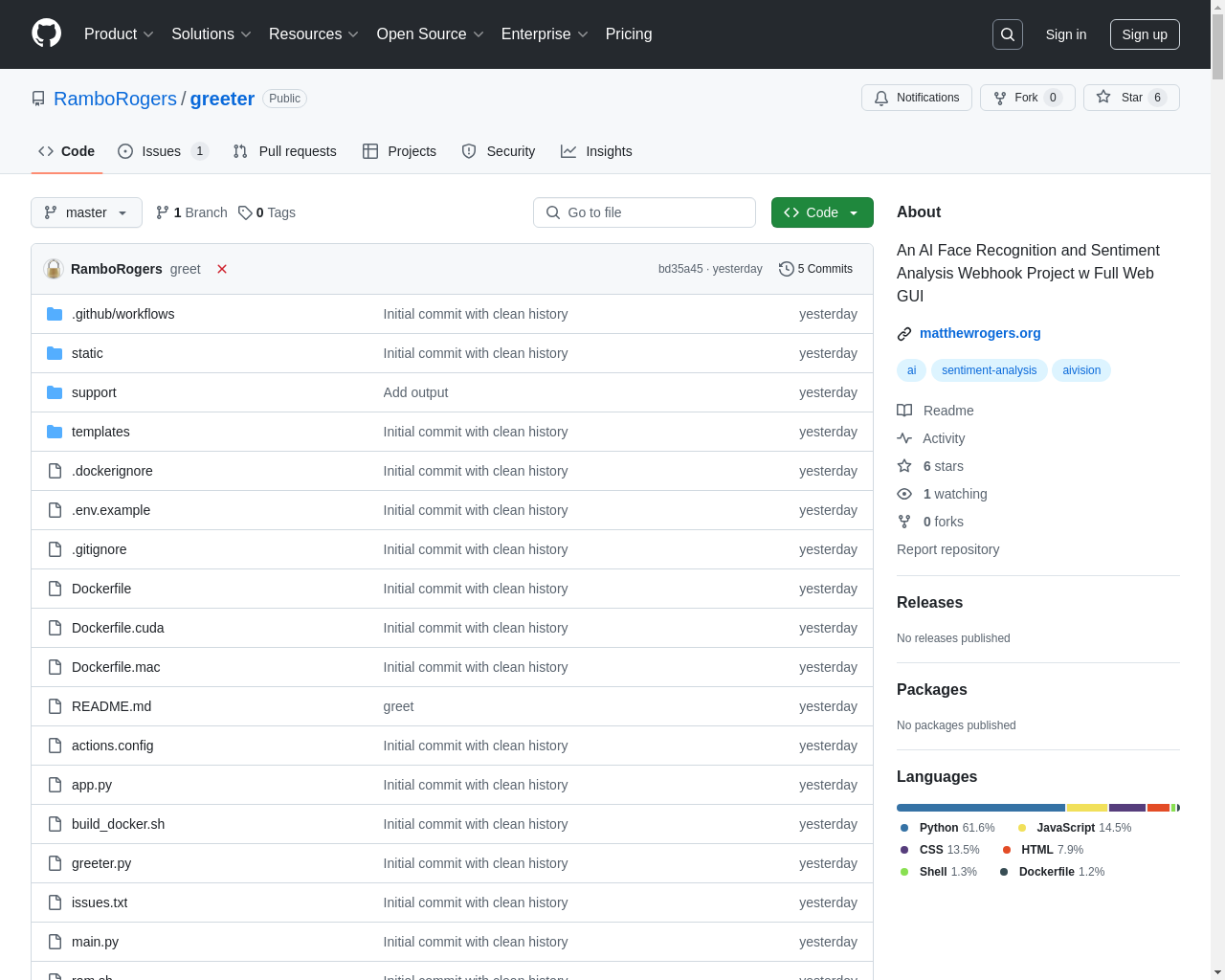Click the app.py file icon

tap(55, 785)
